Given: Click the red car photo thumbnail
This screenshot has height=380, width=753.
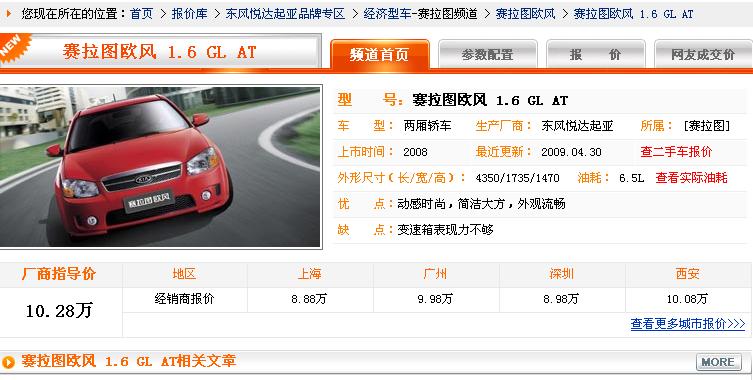Looking at the screenshot, I should coord(160,166).
